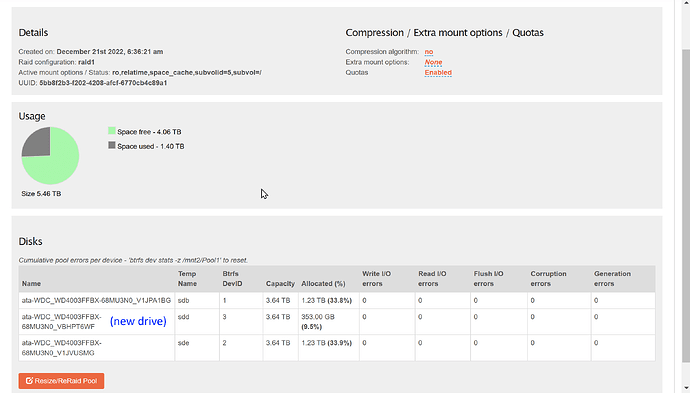Click the 'Disks' section heading
The height and width of the screenshot is (396, 690).
[x=30, y=242]
